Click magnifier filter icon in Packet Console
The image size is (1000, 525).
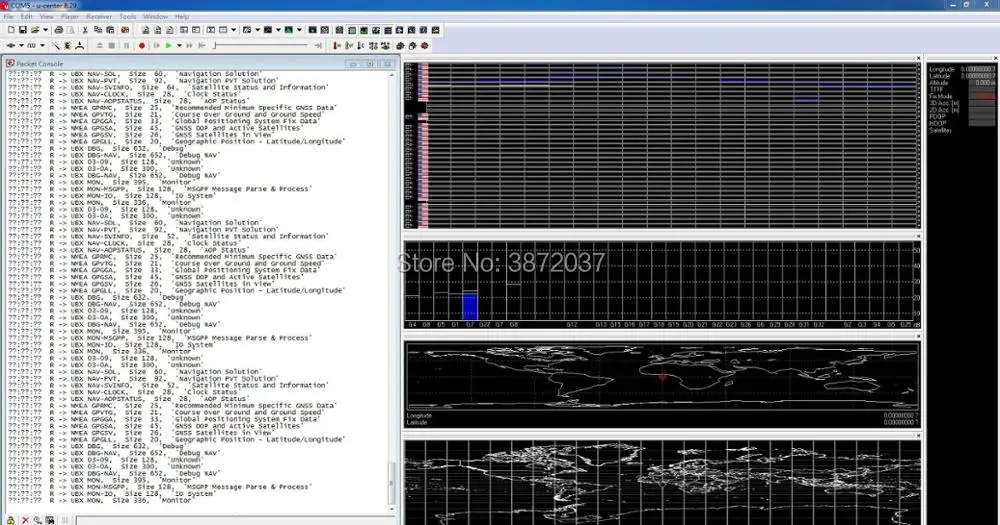coord(38,521)
